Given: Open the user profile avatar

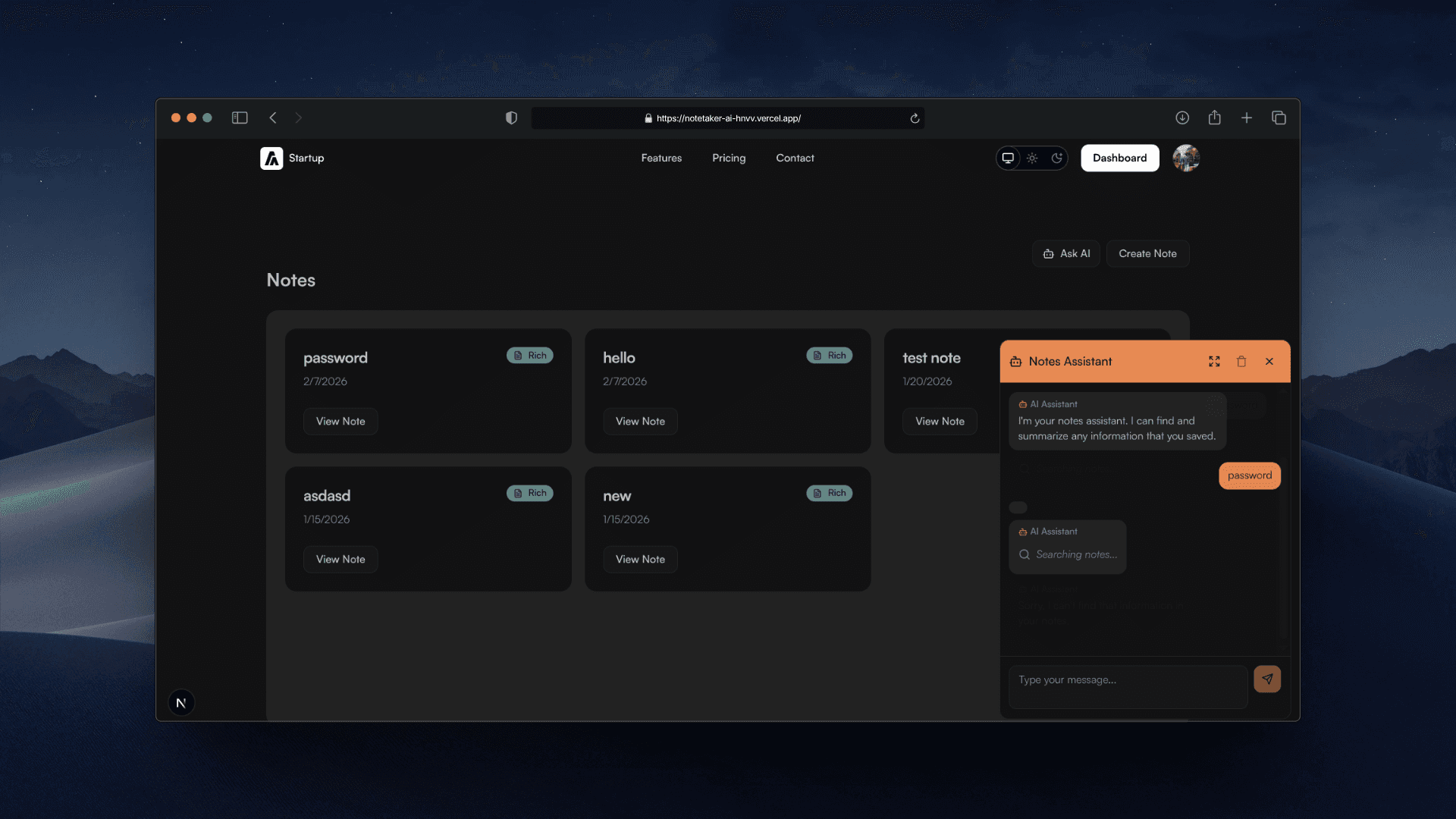Looking at the screenshot, I should point(1186,158).
